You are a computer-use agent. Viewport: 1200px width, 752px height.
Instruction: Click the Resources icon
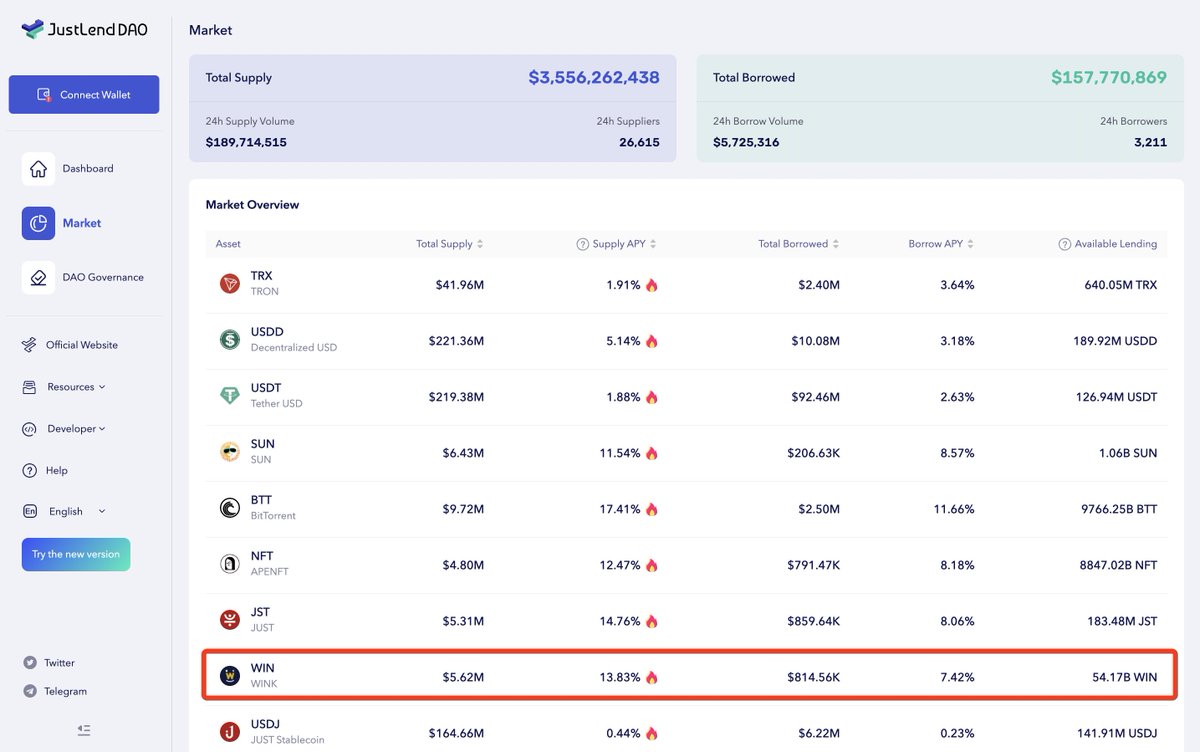point(29,387)
